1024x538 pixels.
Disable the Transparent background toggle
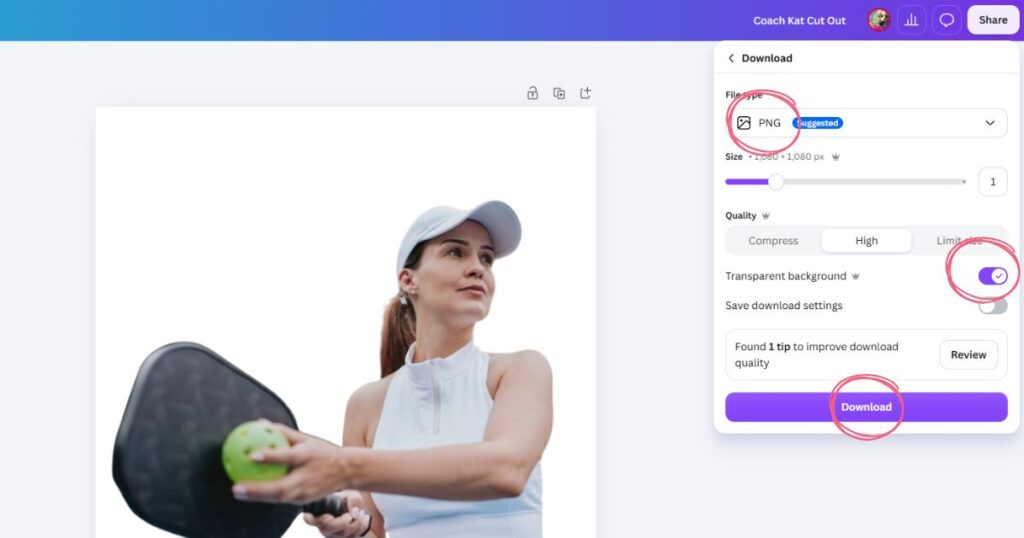(x=993, y=276)
